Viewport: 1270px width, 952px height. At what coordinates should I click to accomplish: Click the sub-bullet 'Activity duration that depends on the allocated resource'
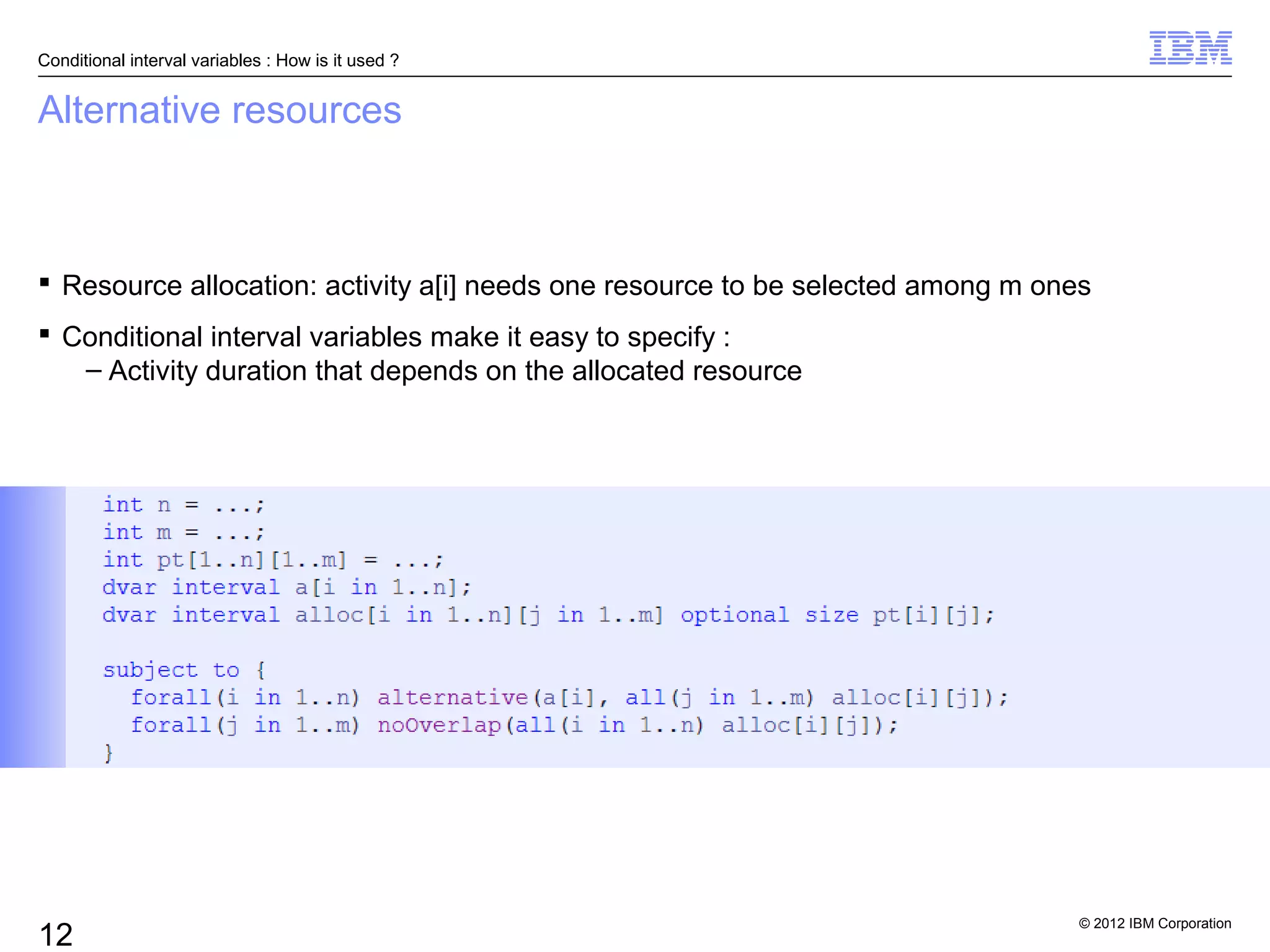pyautogui.click(x=455, y=371)
